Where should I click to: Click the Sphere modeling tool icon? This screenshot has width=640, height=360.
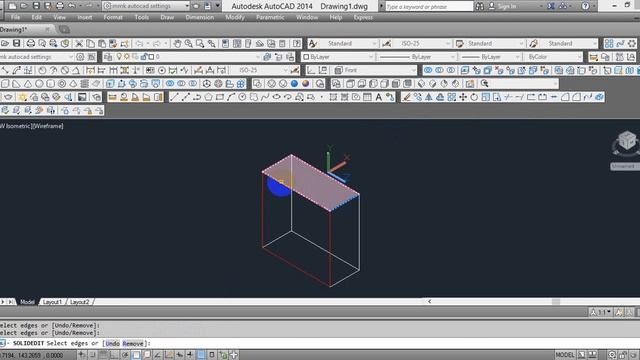point(39,84)
